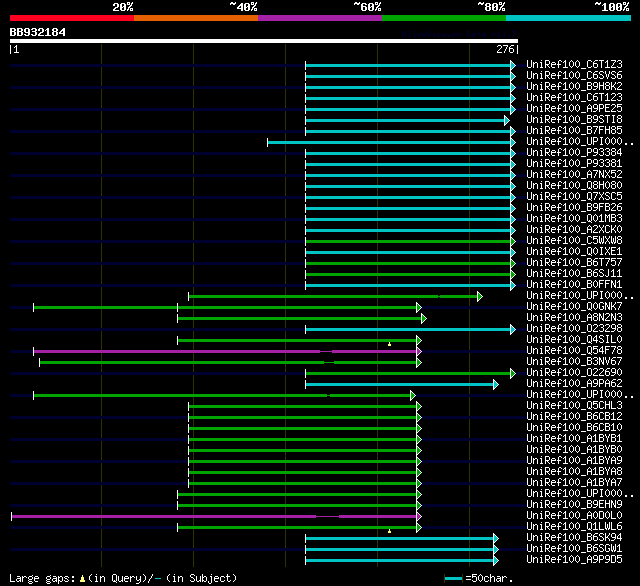The image size is (640, 586).
Task: Click the orange ~40% identity legend segment
Action: pyautogui.click(x=196, y=18)
